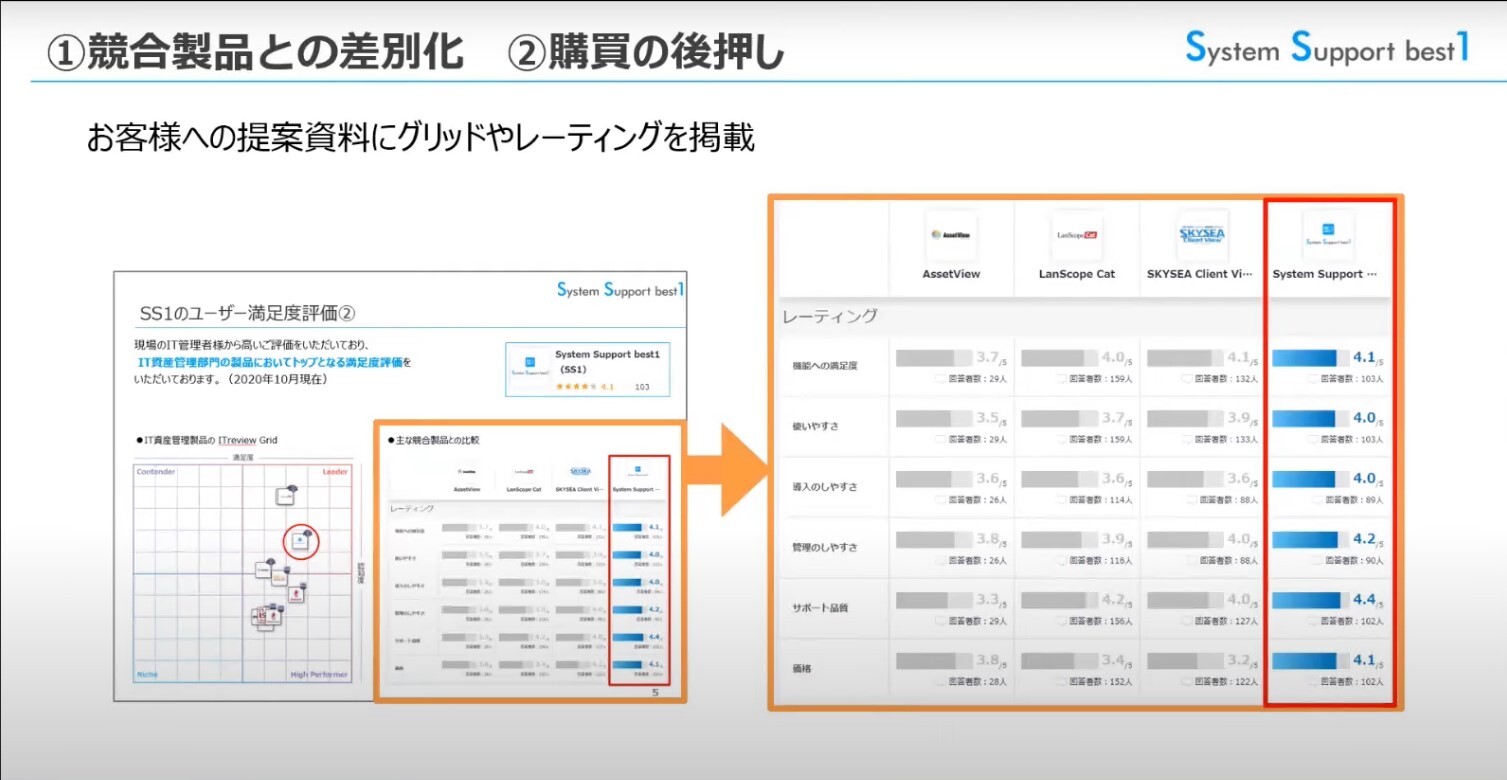The height and width of the screenshot is (780, 1507).
Task: Click the blue 4.4 サポート品質 rating bar
Action: (1310, 600)
